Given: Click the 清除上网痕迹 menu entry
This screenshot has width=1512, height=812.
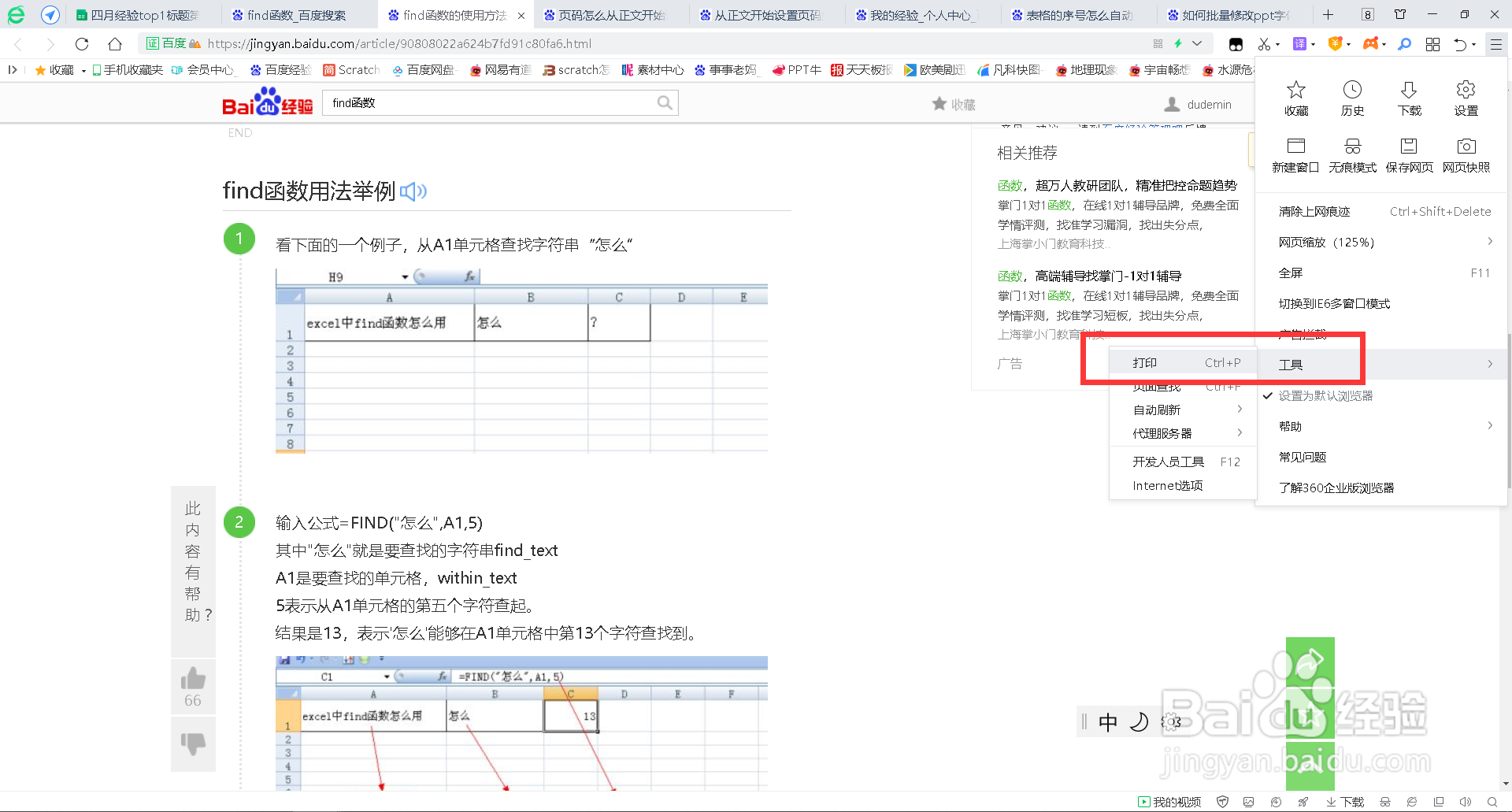Looking at the screenshot, I should pos(1314,211).
